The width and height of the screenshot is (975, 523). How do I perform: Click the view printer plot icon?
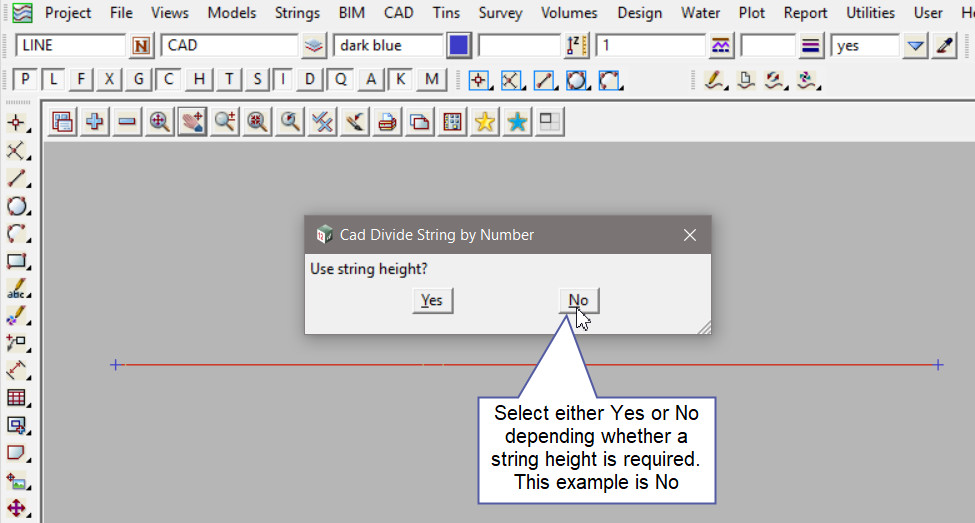(x=387, y=122)
